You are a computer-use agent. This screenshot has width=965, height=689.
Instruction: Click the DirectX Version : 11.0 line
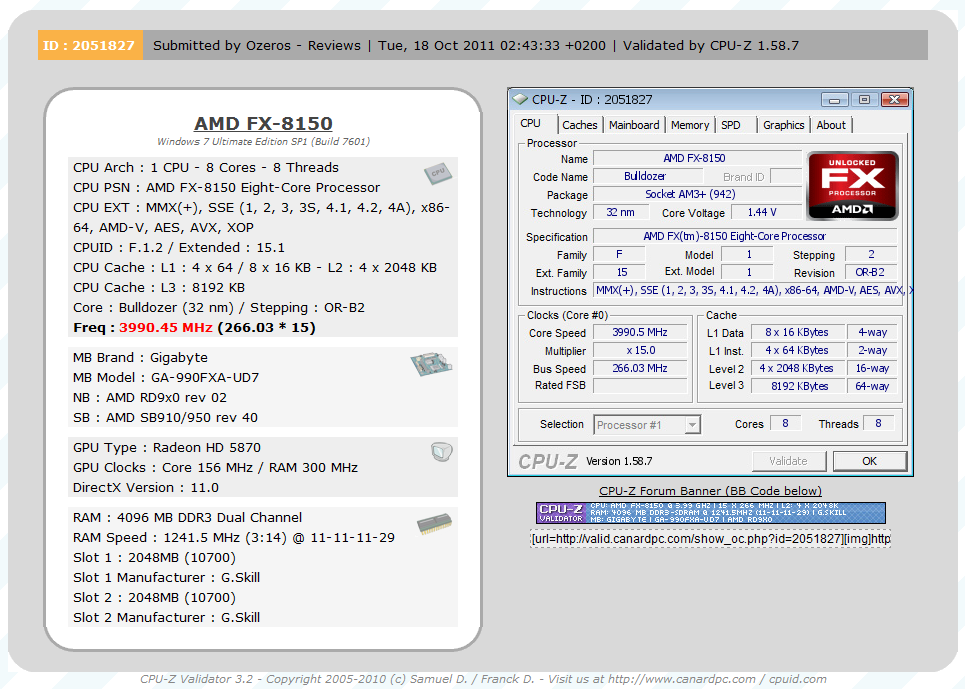coord(146,488)
